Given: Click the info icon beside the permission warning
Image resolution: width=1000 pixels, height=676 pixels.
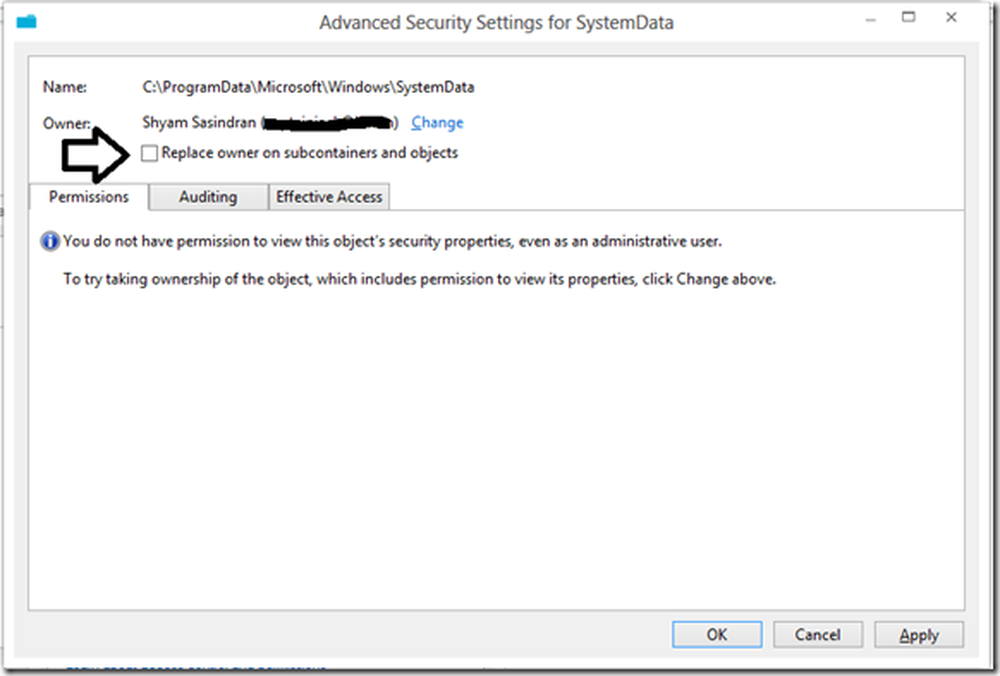Looking at the screenshot, I should click(x=48, y=241).
